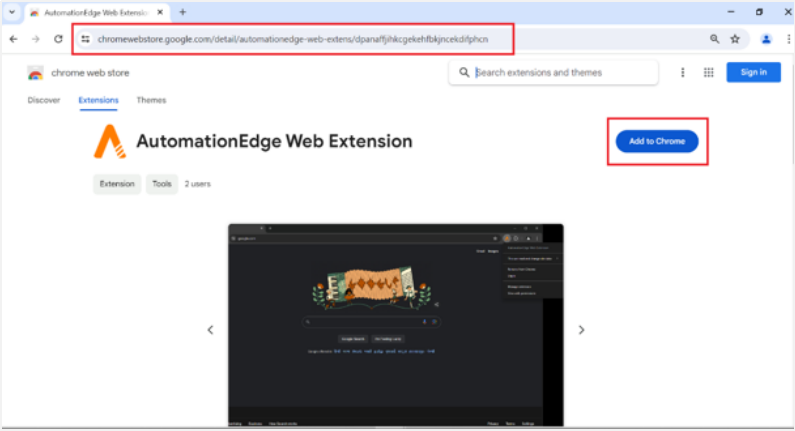Open a new browser tab
The width and height of the screenshot is (795, 431).
tap(183, 12)
